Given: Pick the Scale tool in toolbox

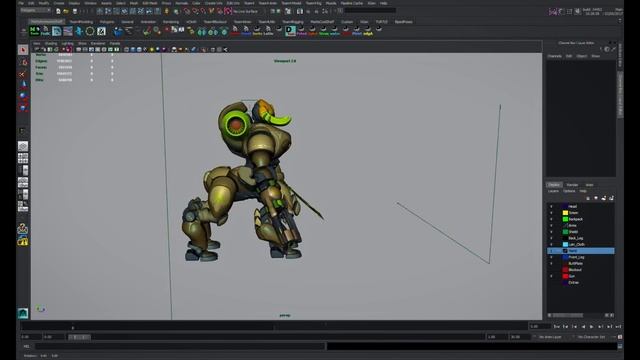Looking at the screenshot, I should click(x=23, y=107).
